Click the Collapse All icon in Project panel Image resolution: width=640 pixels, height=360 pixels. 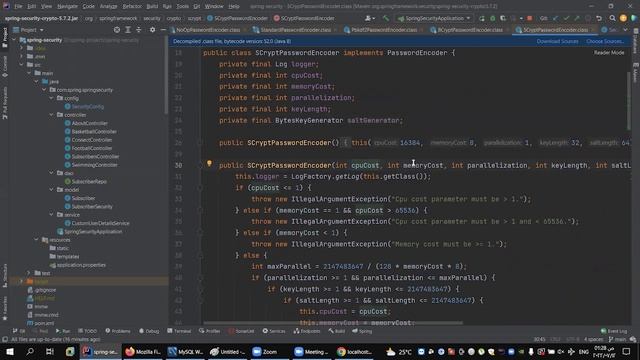click(139, 30)
